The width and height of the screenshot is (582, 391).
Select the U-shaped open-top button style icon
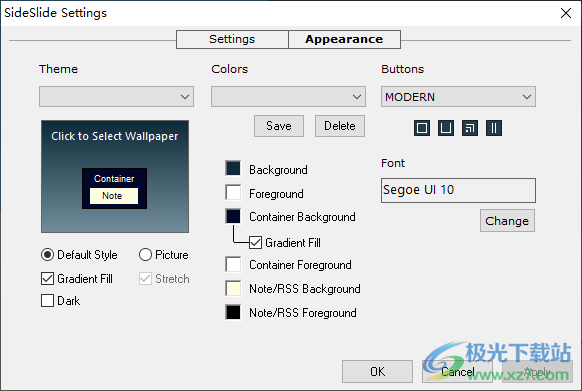click(x=445, y=128)
